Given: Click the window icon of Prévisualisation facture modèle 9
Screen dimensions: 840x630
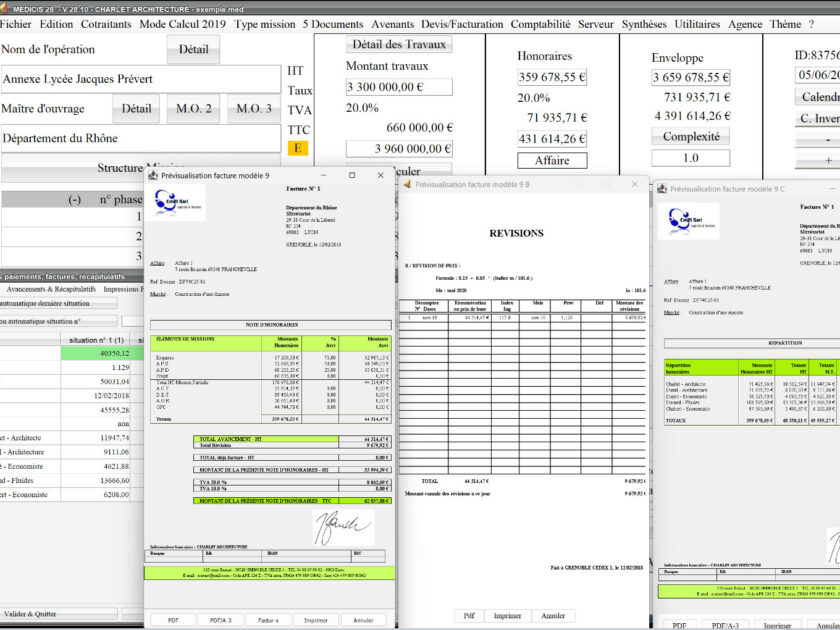Looking at the screenshot, I should 153,175.
